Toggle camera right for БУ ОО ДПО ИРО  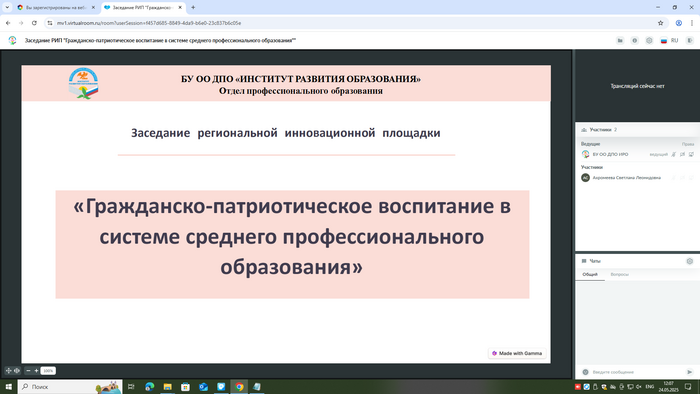click(x=682, y=154)
